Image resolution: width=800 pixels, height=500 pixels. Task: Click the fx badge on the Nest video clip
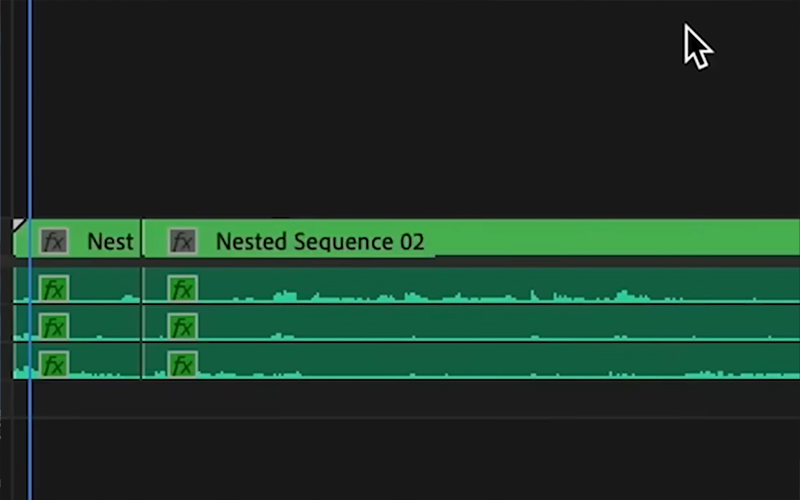pos(53,241)
